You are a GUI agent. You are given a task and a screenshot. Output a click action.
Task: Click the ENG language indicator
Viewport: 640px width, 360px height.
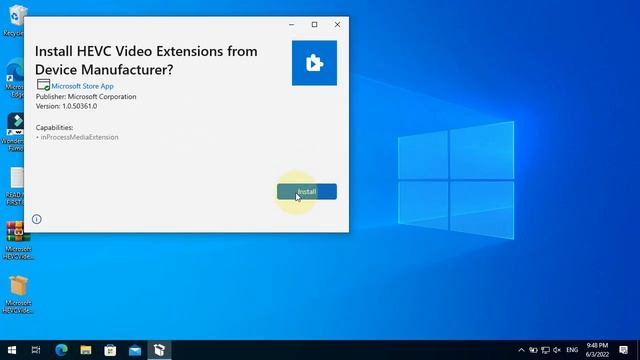(x=572, y=350)
